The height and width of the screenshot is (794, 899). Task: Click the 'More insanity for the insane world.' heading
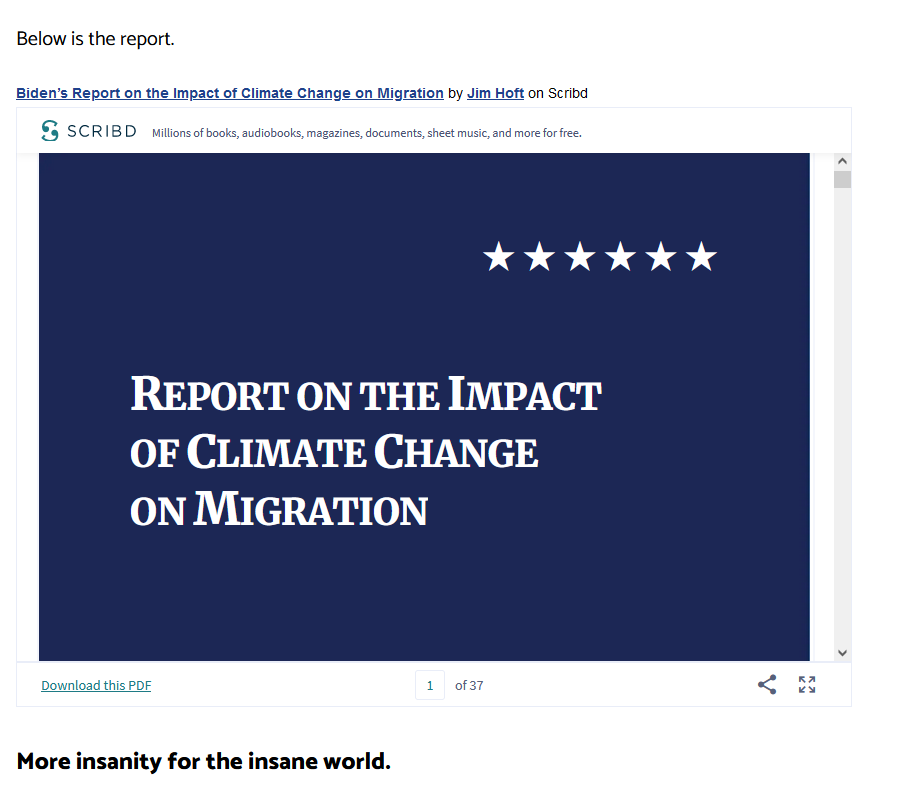coord(204,761)
